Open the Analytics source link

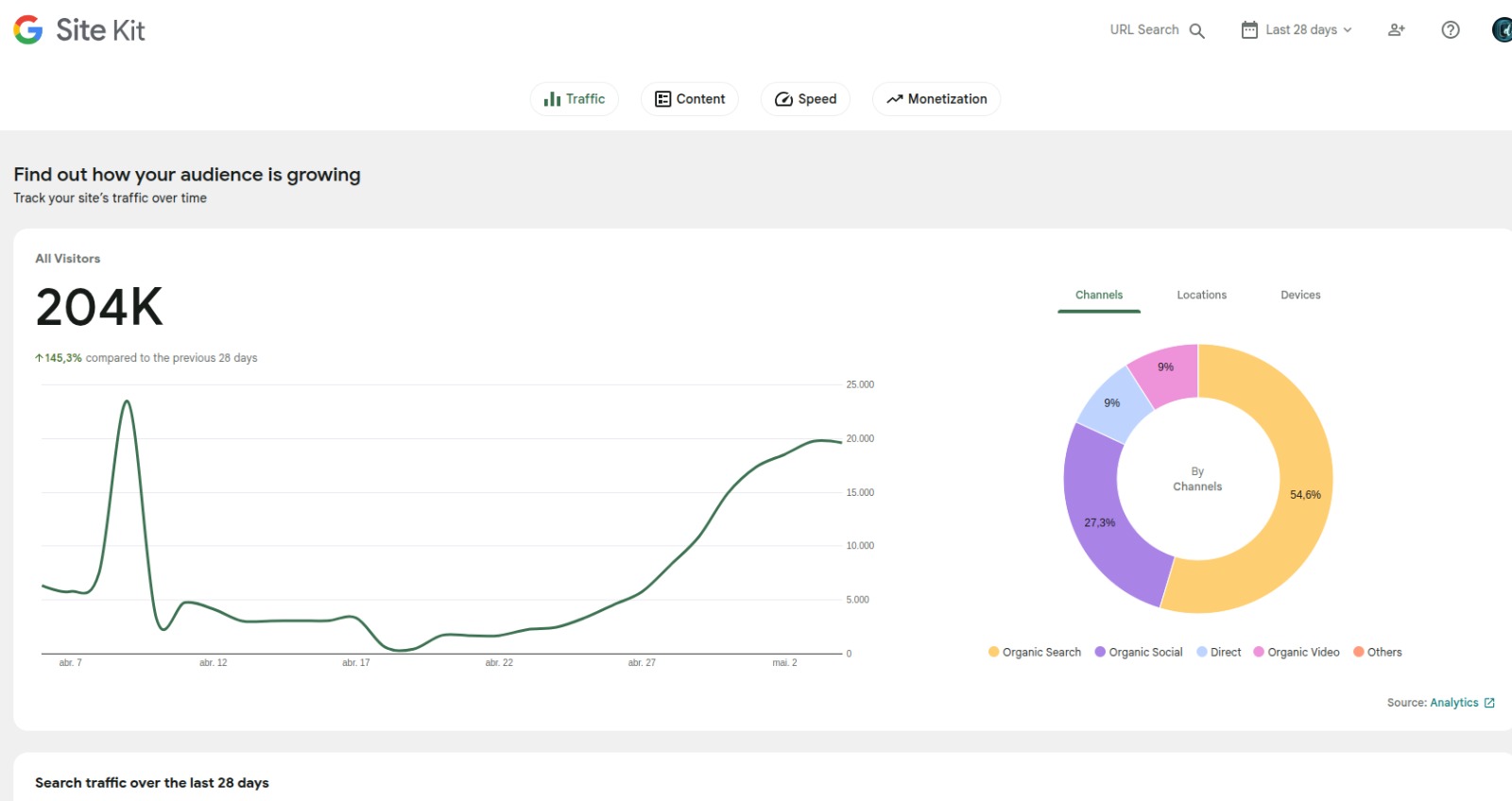tap(1453, 703)
